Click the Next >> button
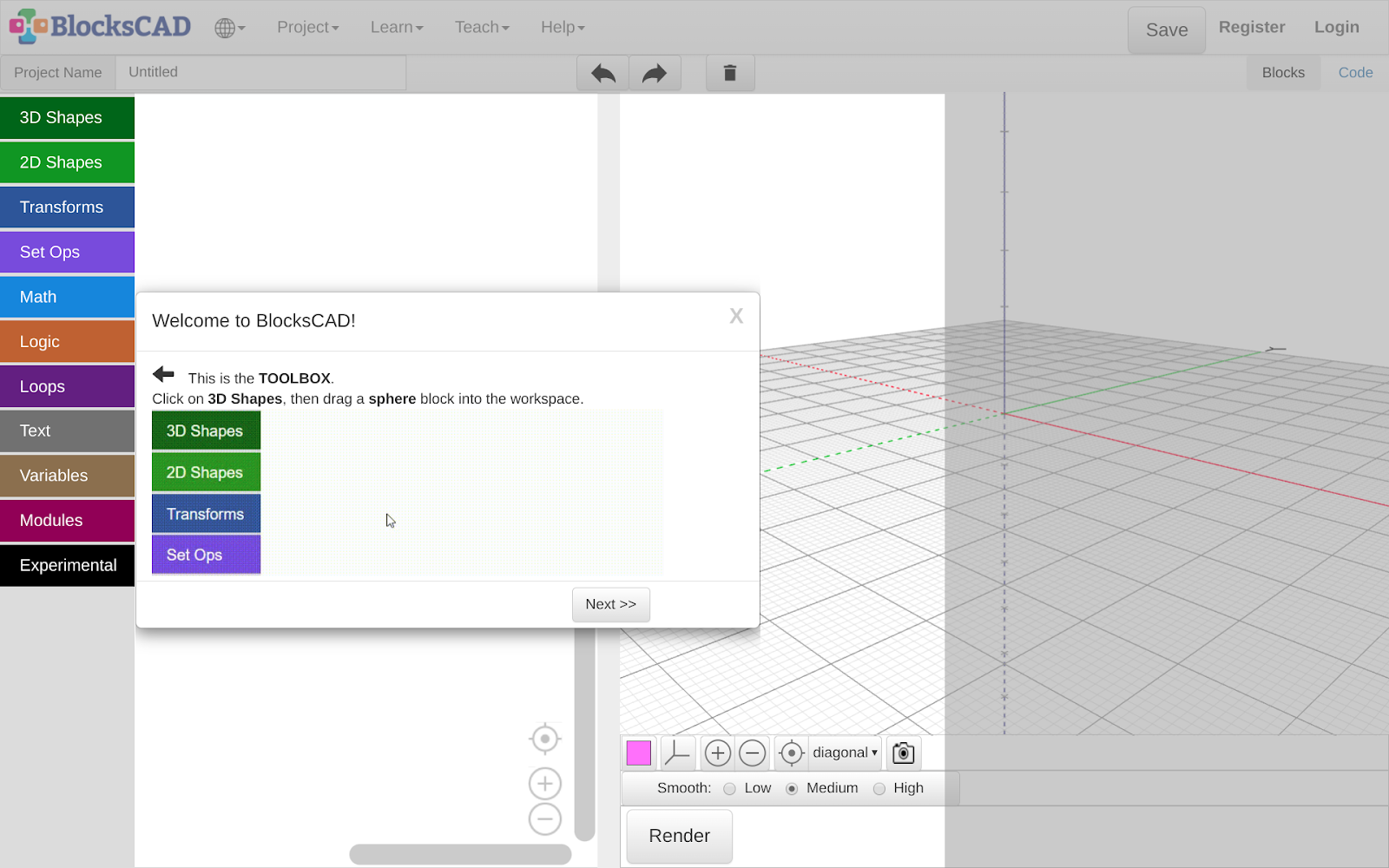Viewport: 1389px width, 868px height. [611, 604]
